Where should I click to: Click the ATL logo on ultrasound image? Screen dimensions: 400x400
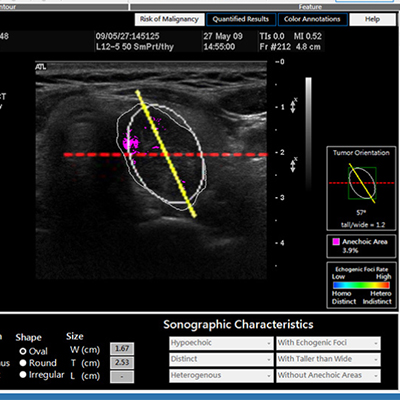click(41, 67)
